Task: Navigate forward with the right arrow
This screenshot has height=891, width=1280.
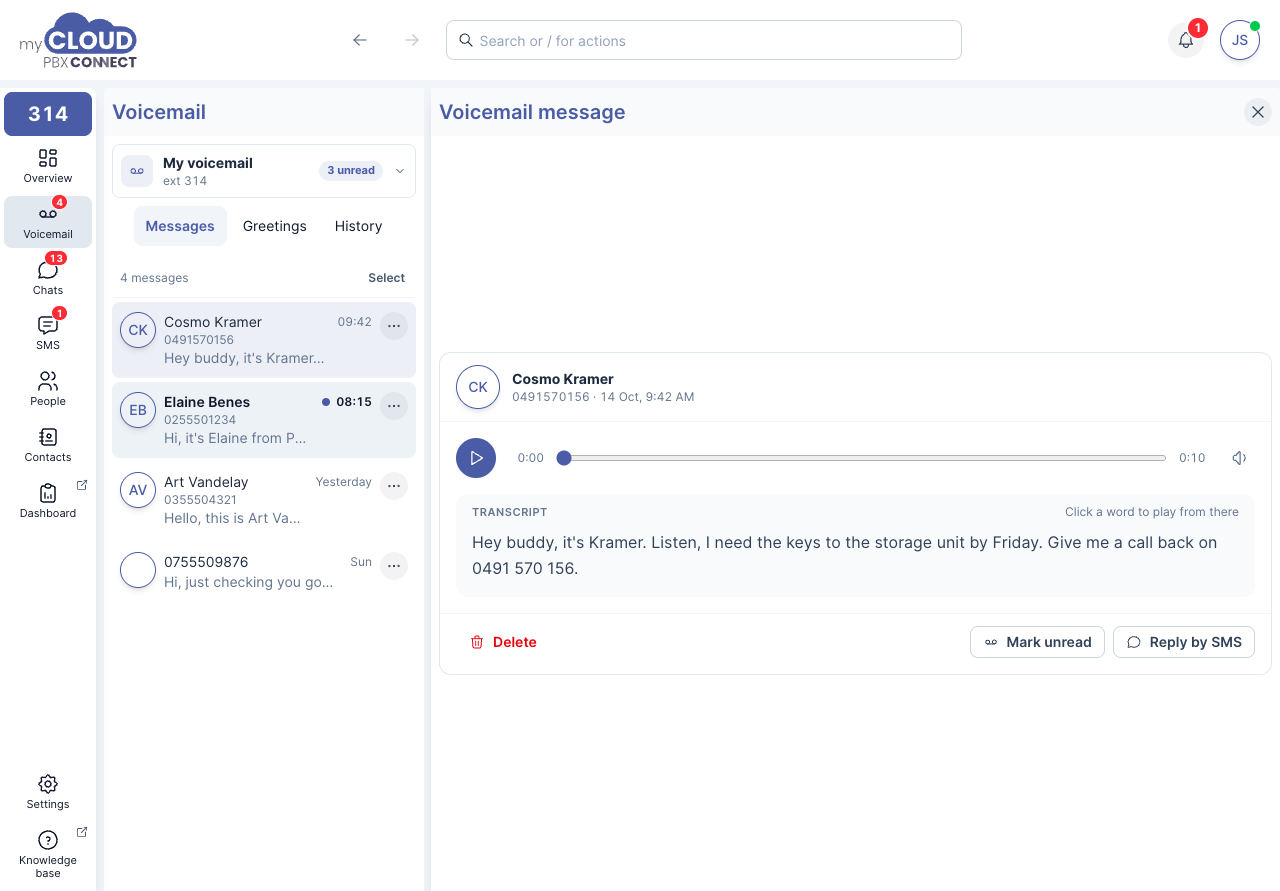Action: [412, 40]
